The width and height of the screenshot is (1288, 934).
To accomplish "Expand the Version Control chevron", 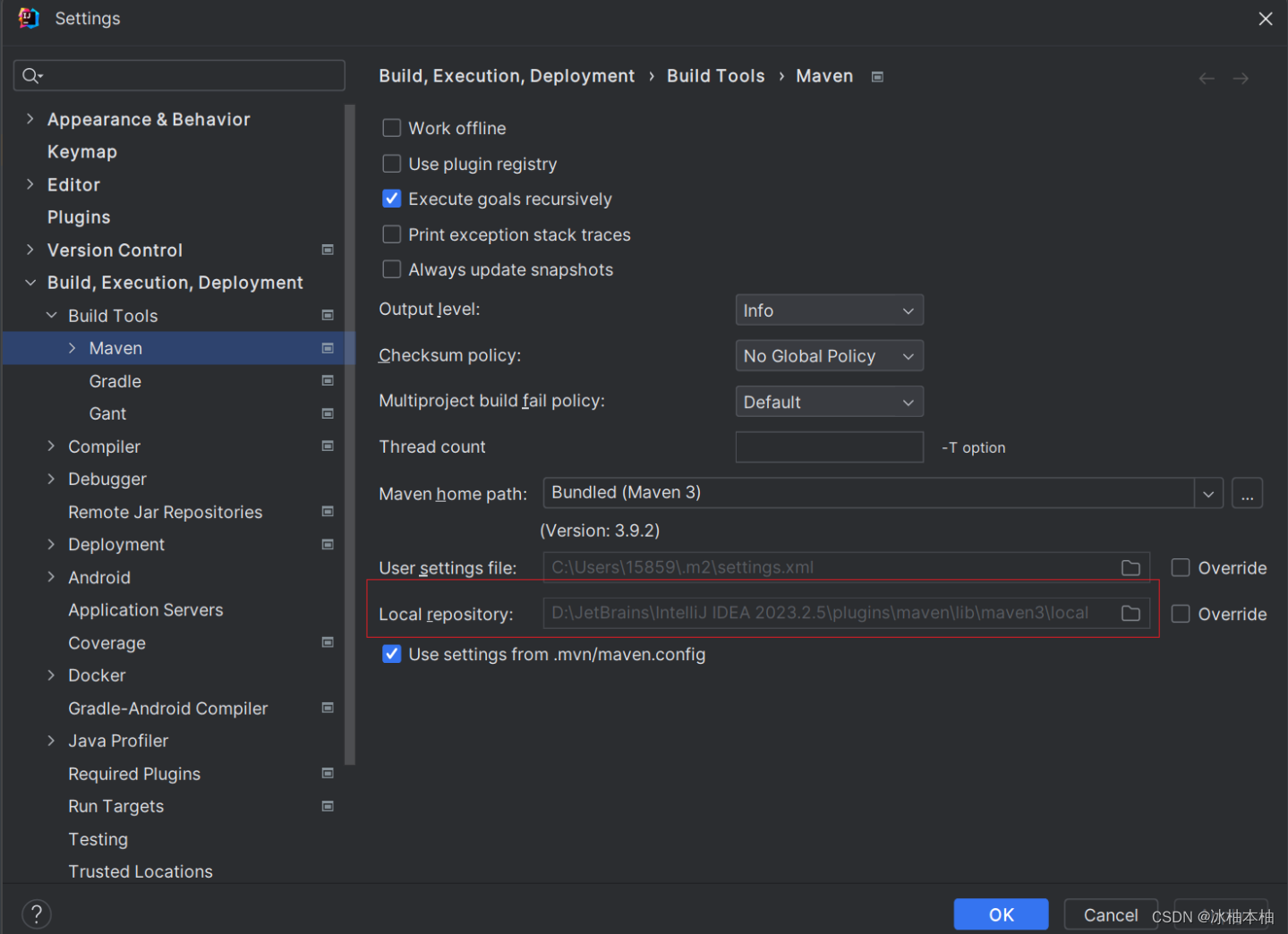I will click(x=30, y=250).
